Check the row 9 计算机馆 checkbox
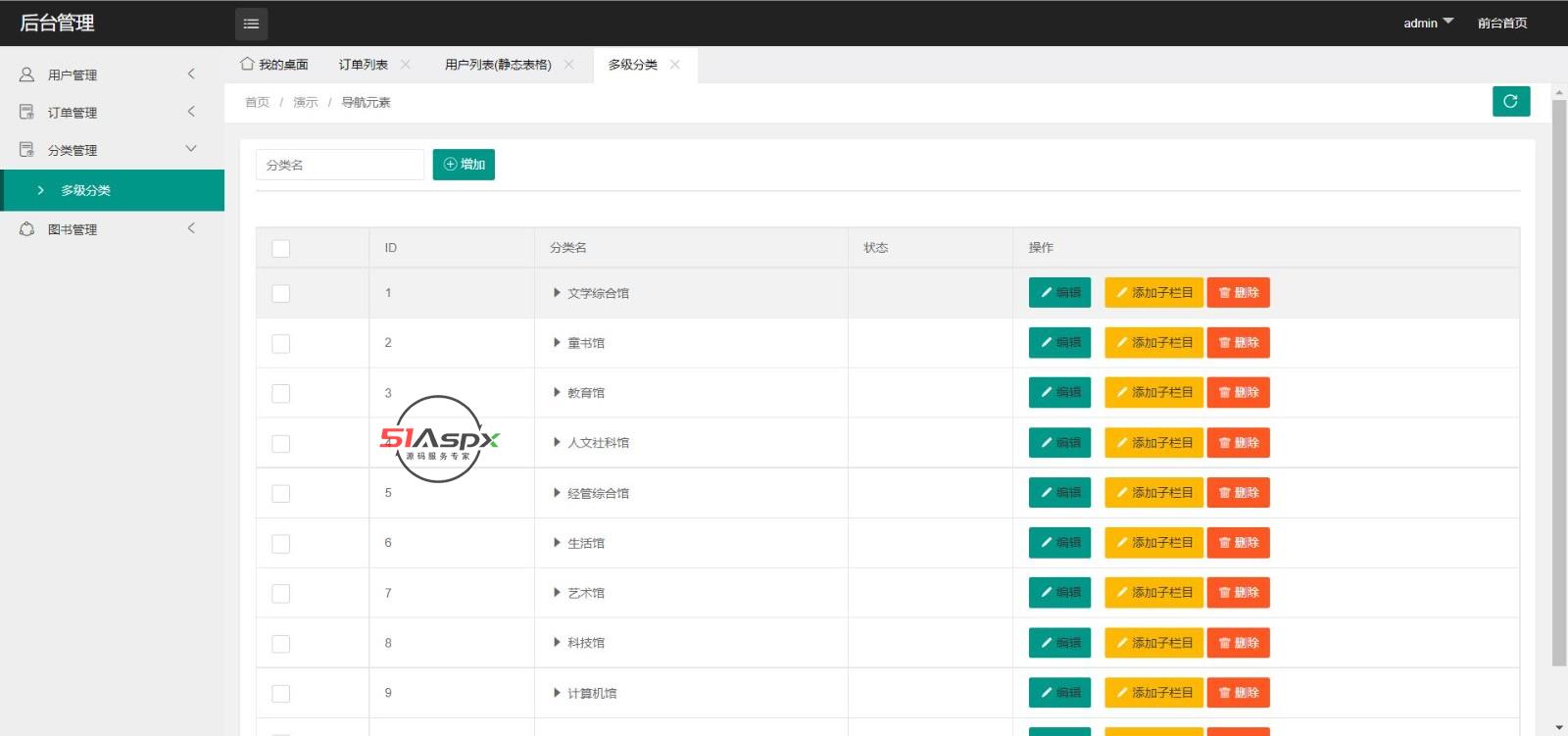This screenshot has width=1568, height=736. [281, 694]
